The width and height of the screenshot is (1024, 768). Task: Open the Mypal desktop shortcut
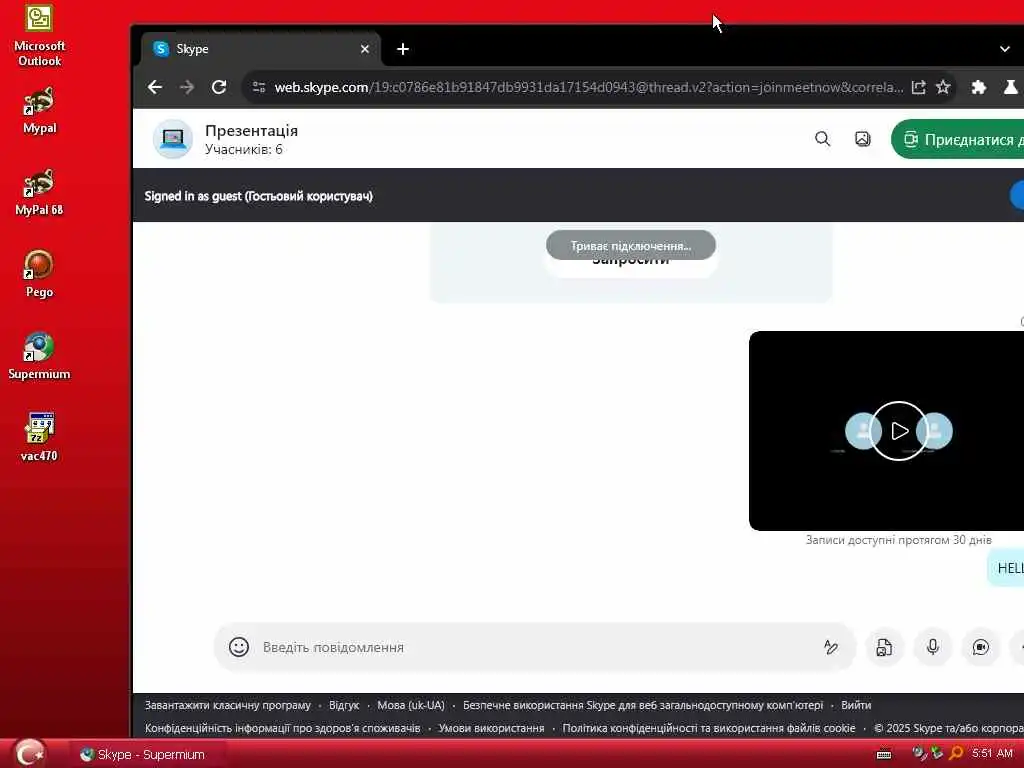tap(39, 111)
